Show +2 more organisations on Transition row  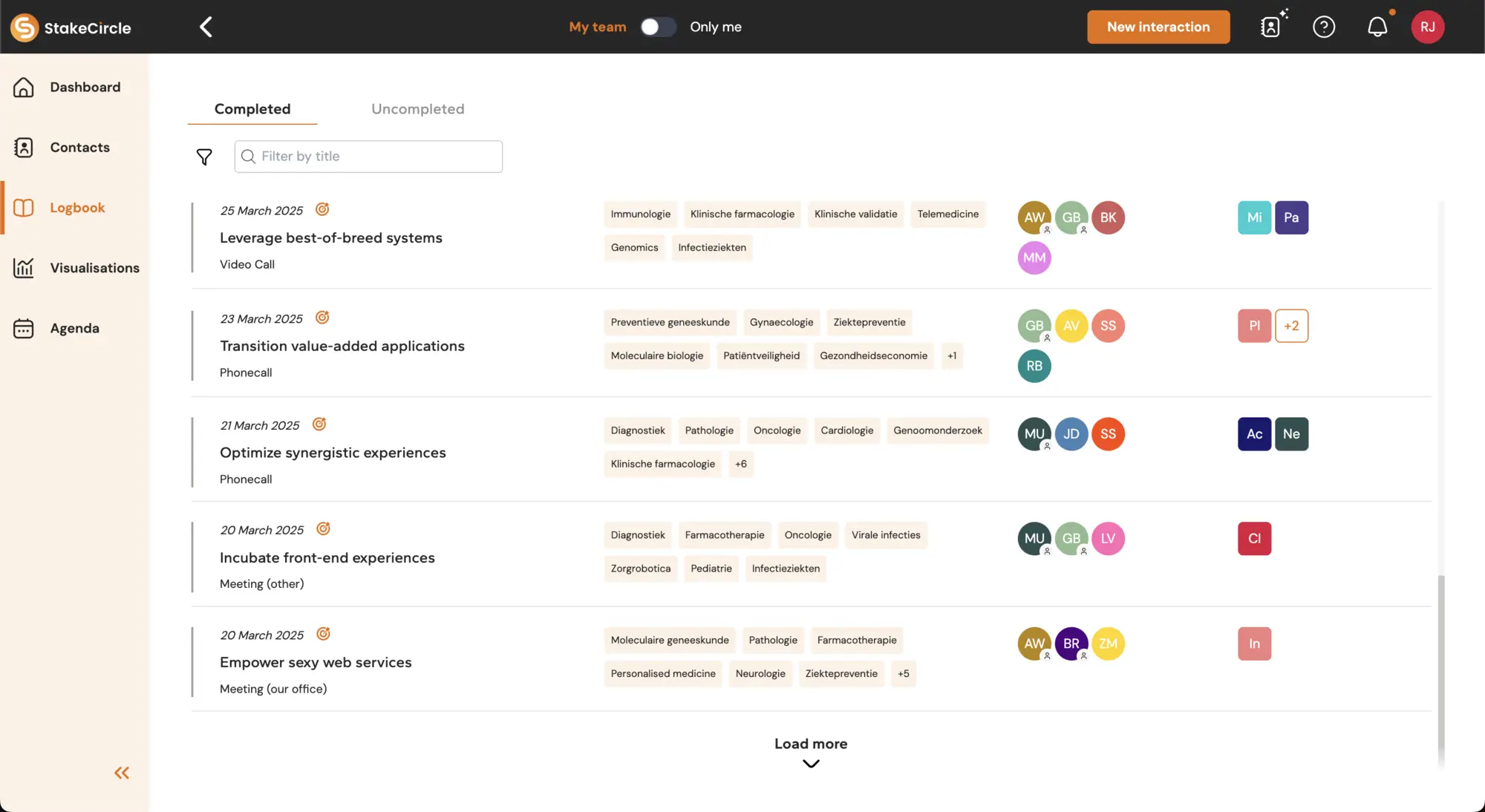1291,326
